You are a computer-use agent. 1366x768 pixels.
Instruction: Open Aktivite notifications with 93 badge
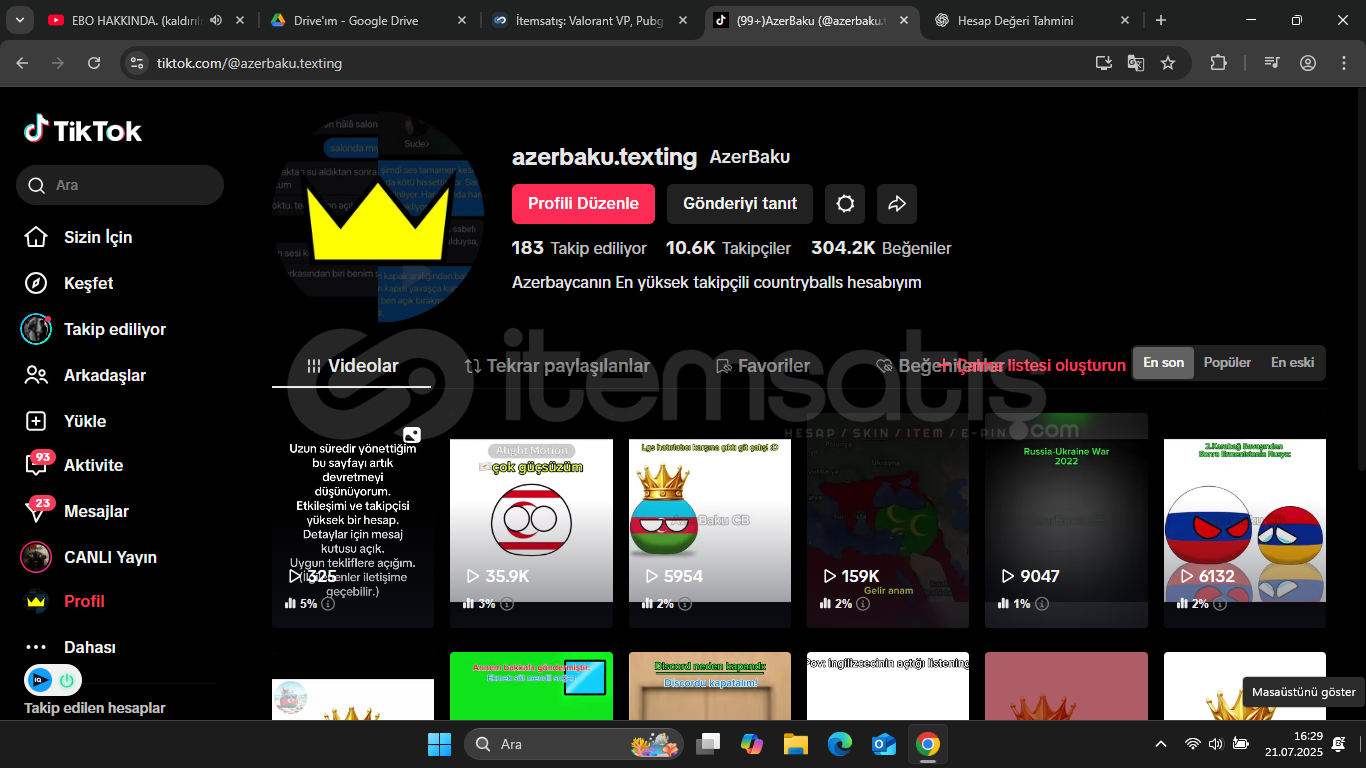click(73, 463)
